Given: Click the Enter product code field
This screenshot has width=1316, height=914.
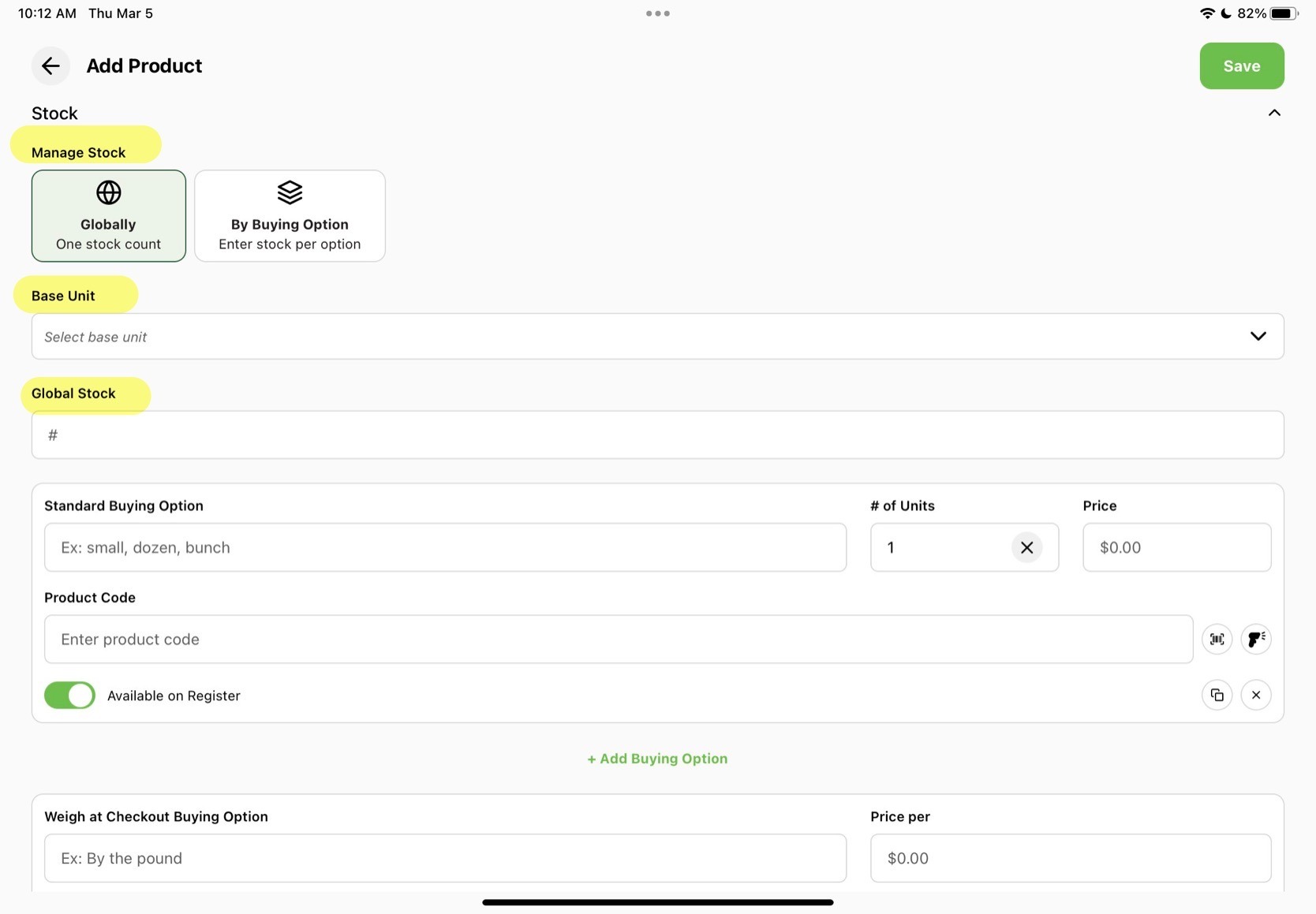Looking at the screenshot, I should tap(618, 640).
